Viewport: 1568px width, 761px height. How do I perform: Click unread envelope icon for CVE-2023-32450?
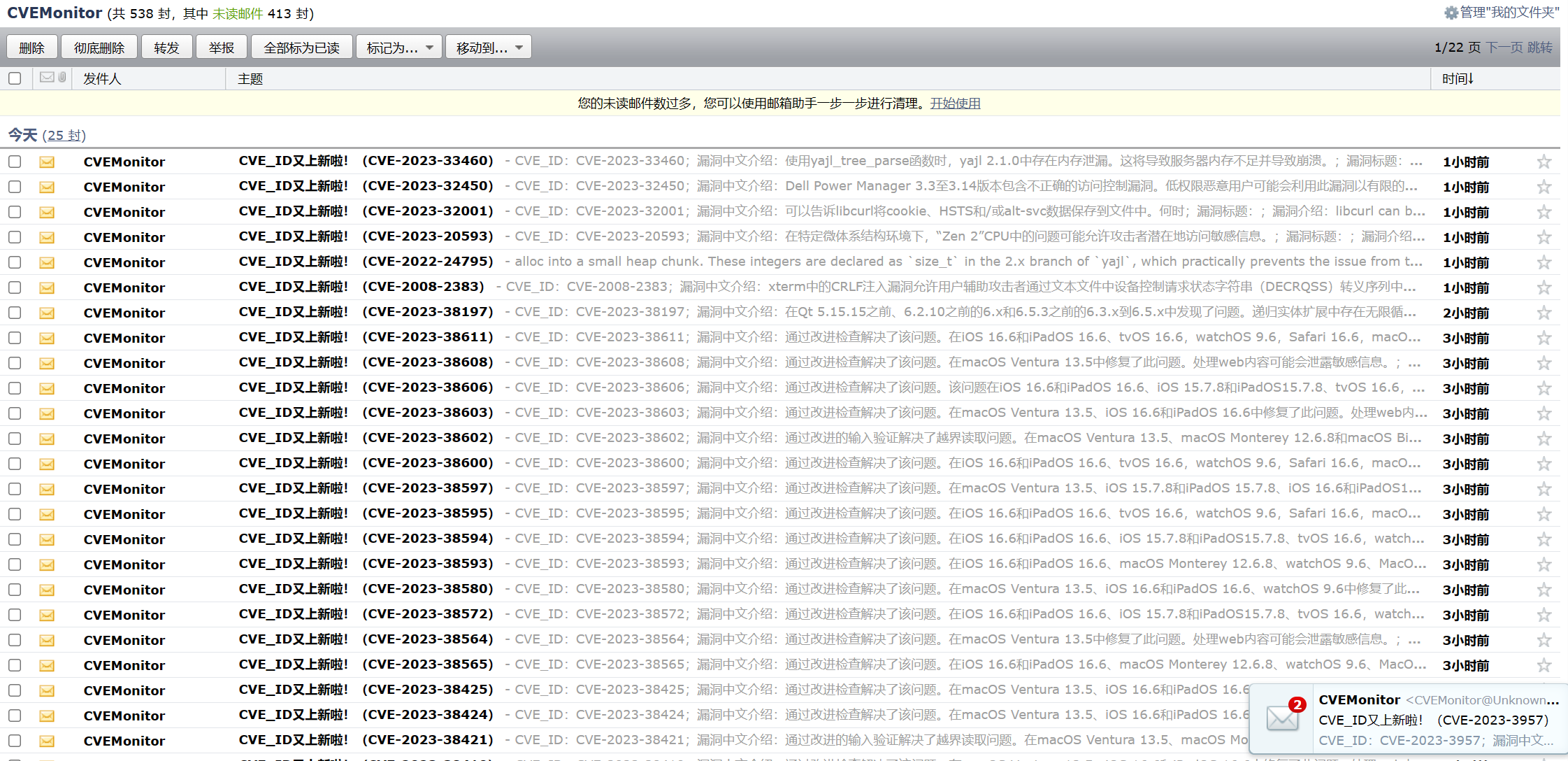coord(47,187)
